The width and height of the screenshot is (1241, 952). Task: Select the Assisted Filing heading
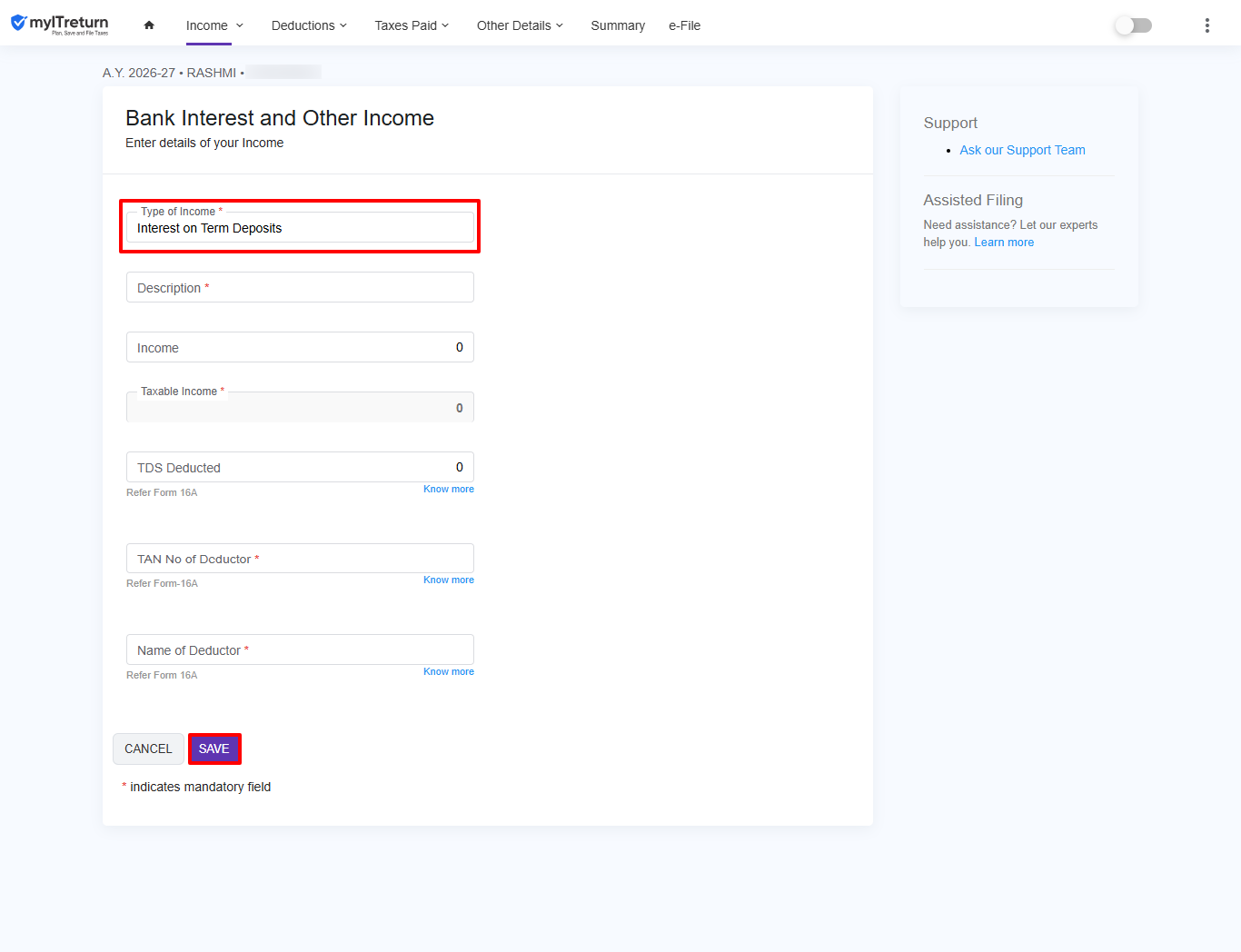point(973,200)
